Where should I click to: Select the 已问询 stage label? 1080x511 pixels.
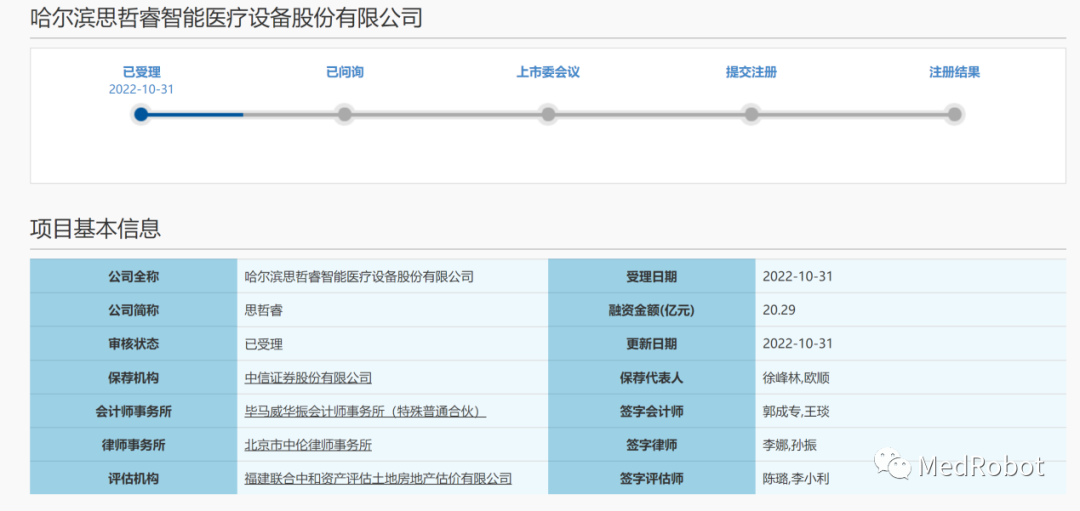(x=344, y=72)
